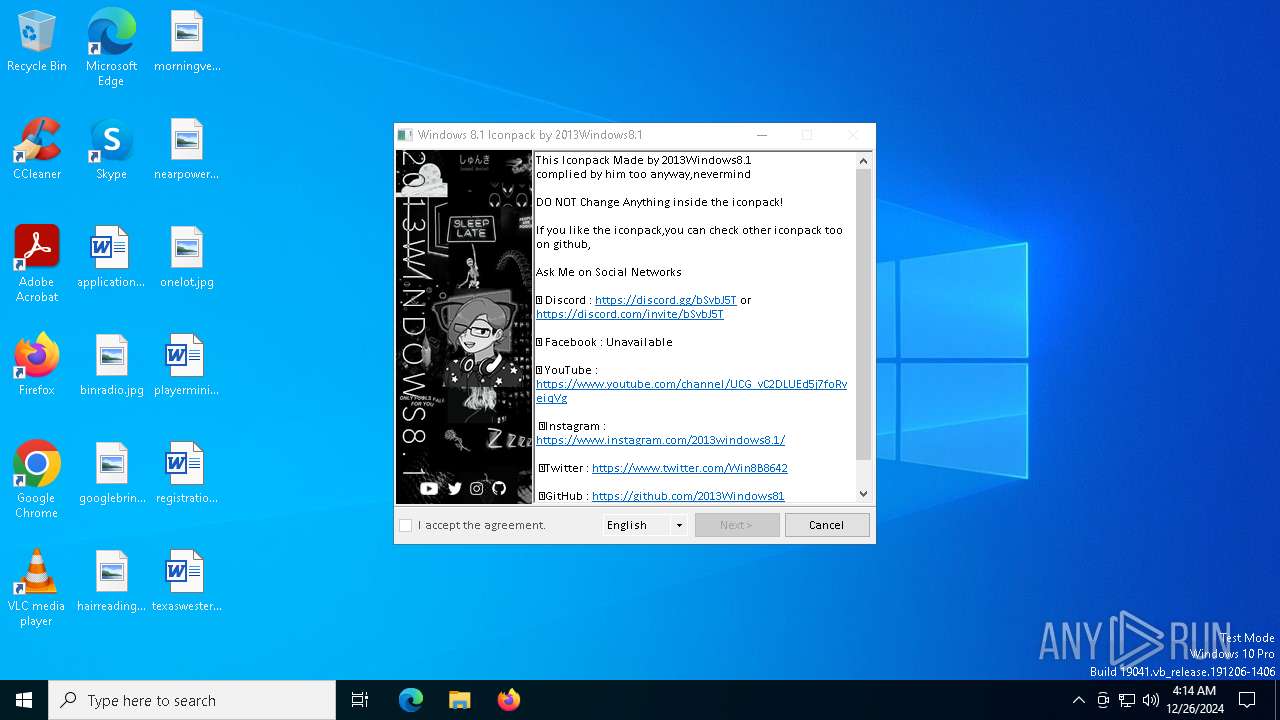
Task: Open CCleaner desktop shortcut
Action: coord(37,150)
